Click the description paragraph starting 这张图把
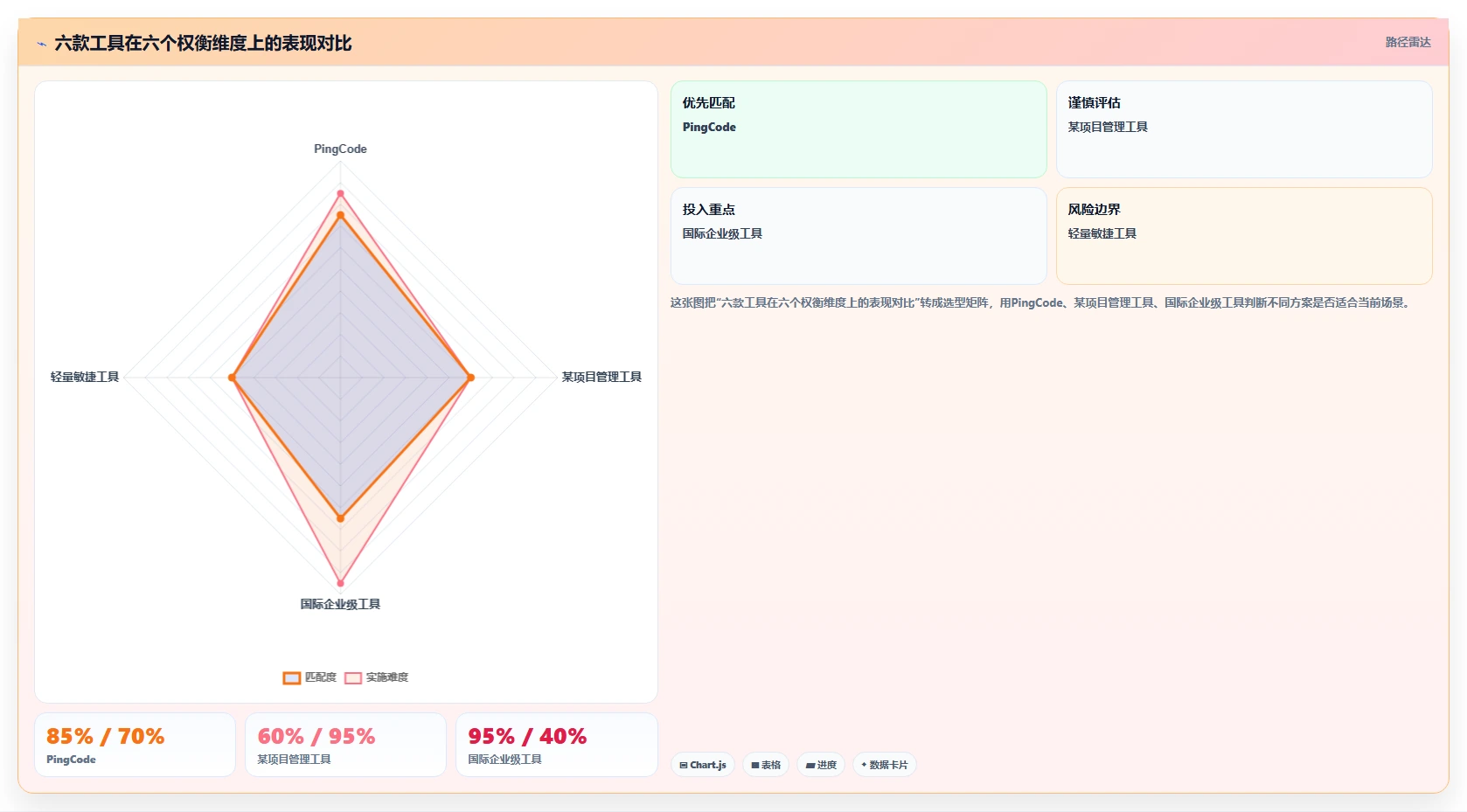The height and width of the screenshot is (812, 1467). tap(1042, 303)
